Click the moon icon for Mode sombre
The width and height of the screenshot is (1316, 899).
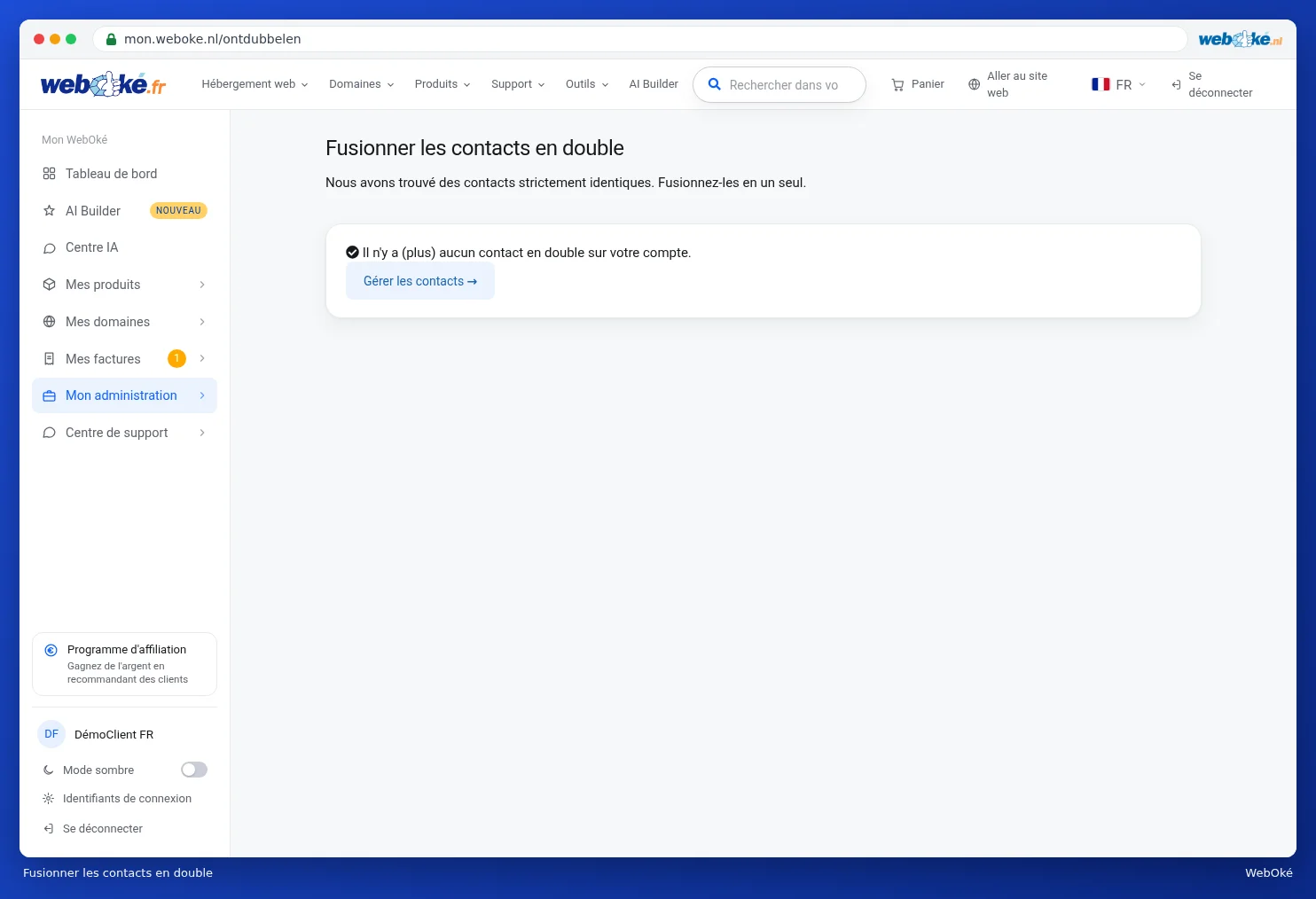tap(49, 770)
